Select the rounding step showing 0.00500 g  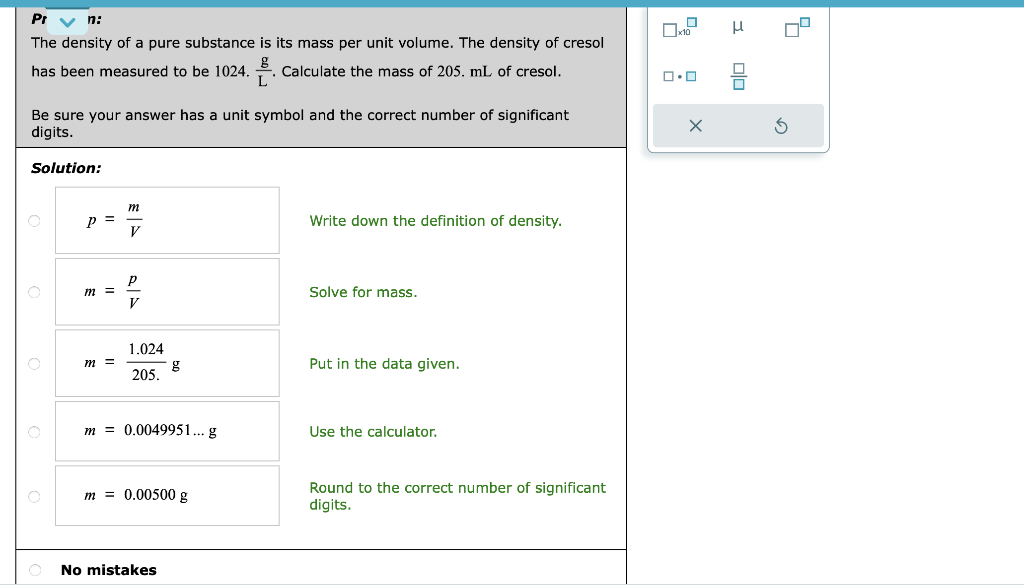33,495
